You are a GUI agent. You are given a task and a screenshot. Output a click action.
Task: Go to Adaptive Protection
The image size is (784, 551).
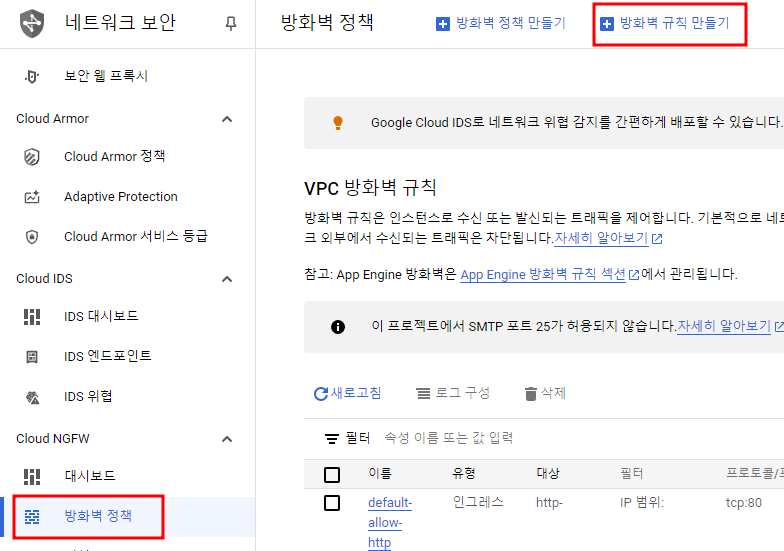point(128,196)
